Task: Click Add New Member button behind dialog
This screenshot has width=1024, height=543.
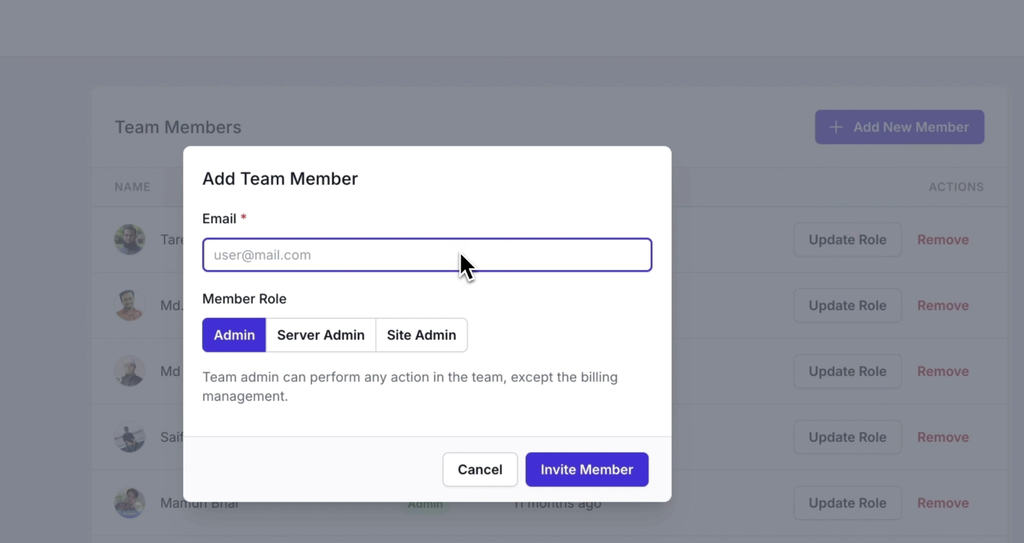Action: (899, 127)
